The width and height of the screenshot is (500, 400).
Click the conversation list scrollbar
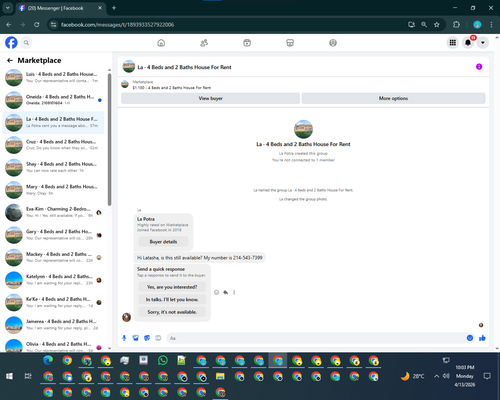pos(109,139)
